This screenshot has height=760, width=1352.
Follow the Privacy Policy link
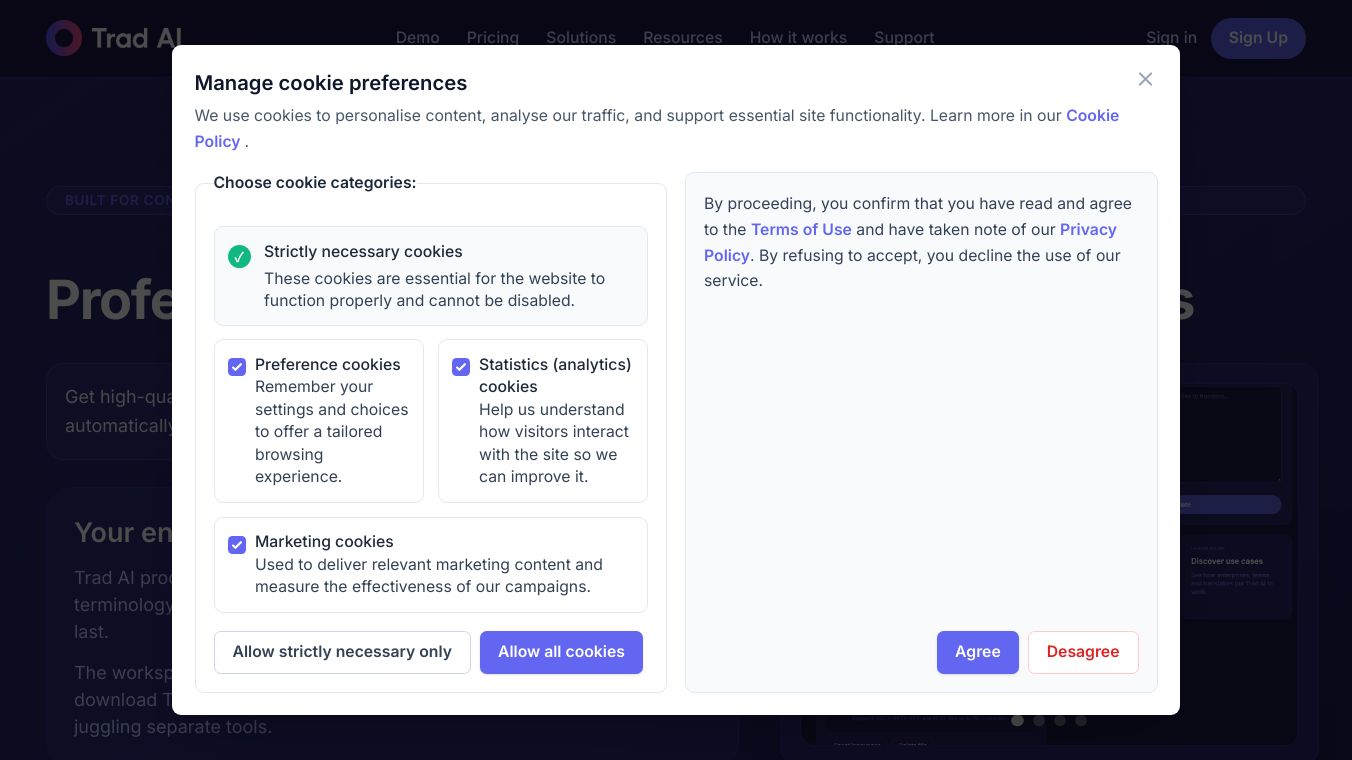[x=1087, y=230]
